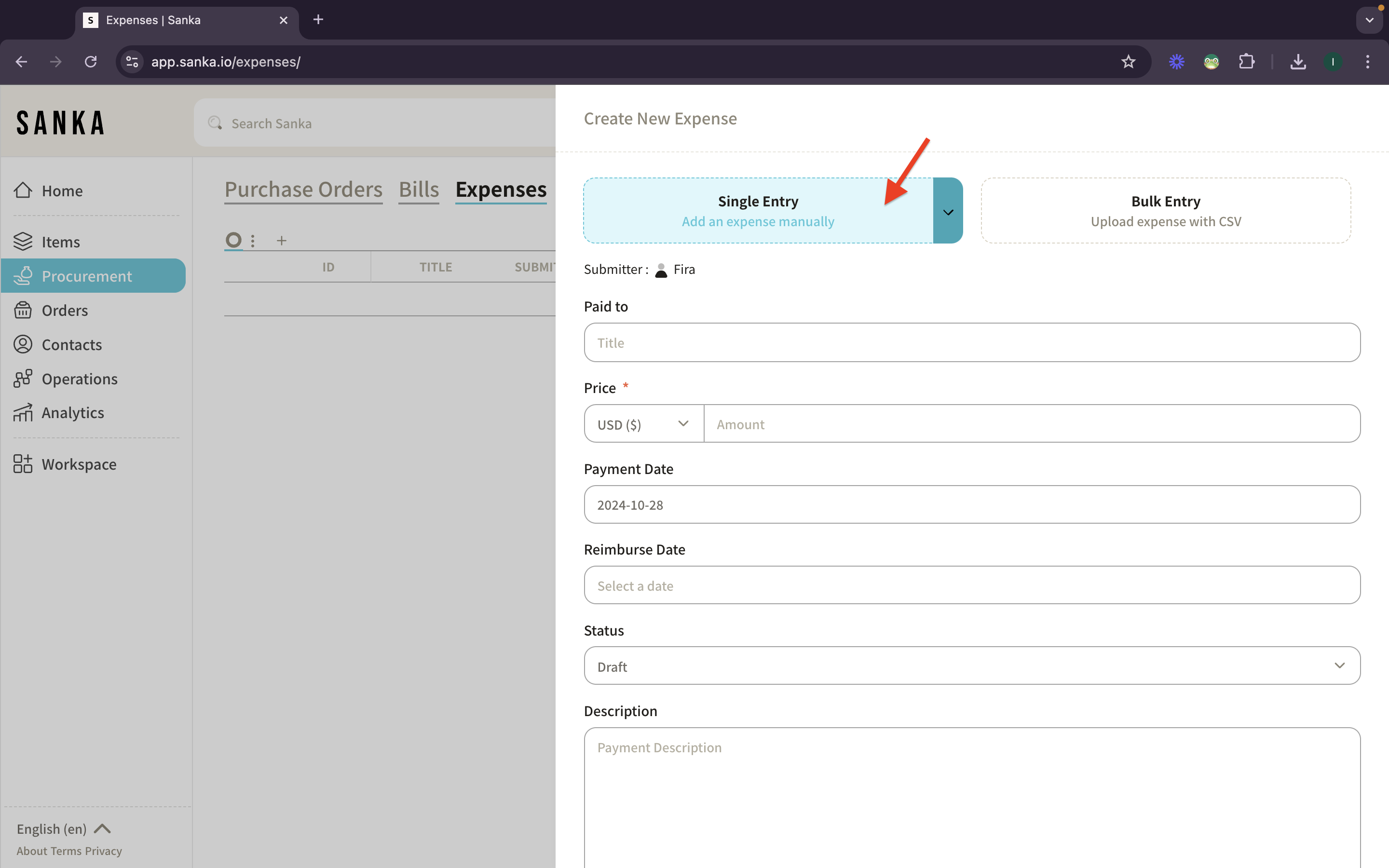Open the Terms link

[67, 851]
